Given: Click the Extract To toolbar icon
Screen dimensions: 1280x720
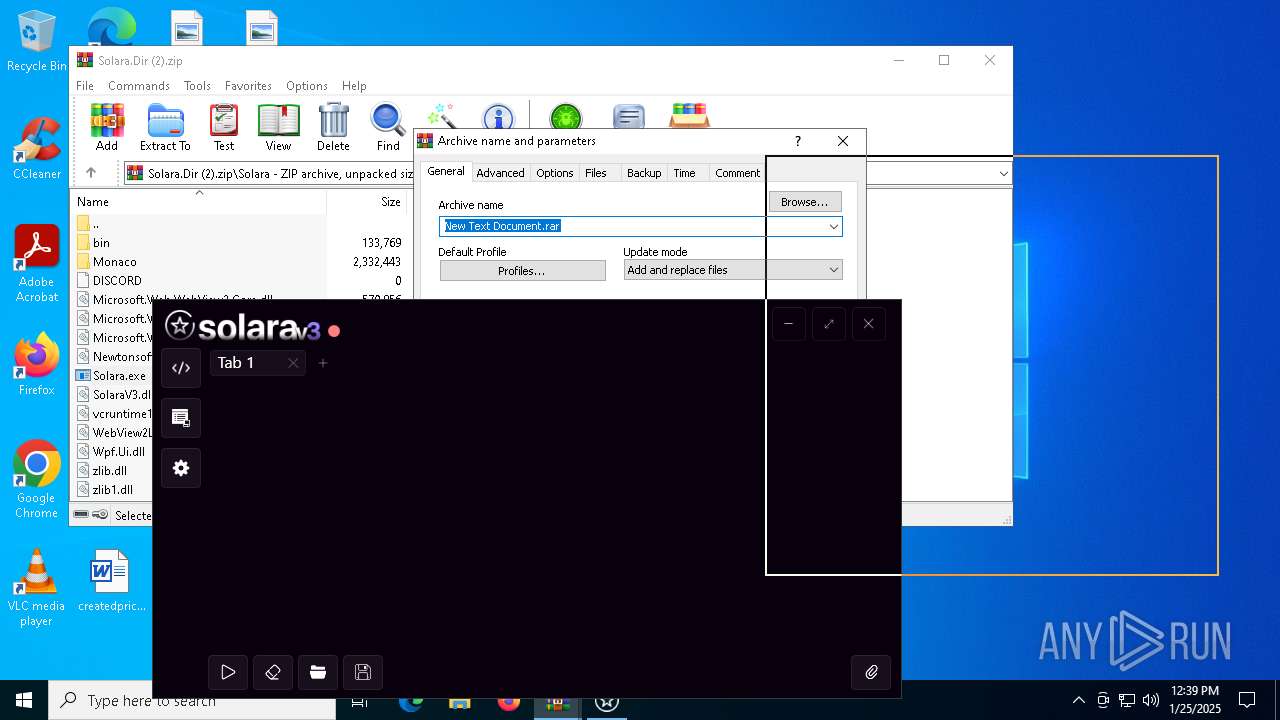Looking at the screenshot, I should pyautogui.click(x=165, y=127).
